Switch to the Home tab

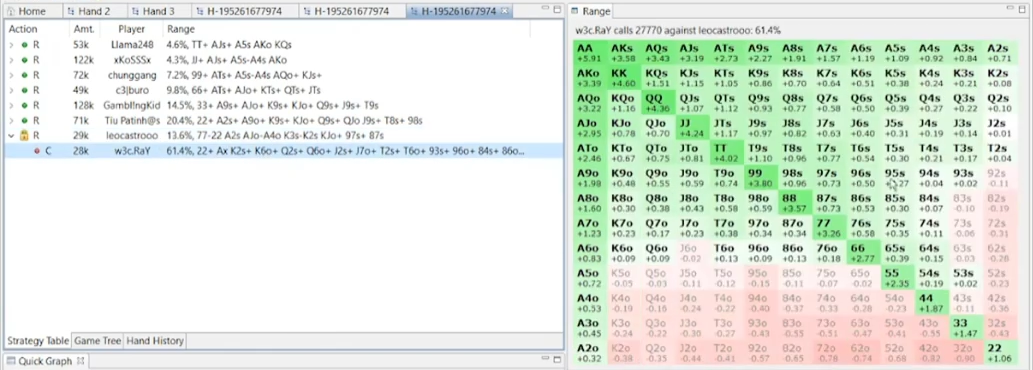pos(26,11)
